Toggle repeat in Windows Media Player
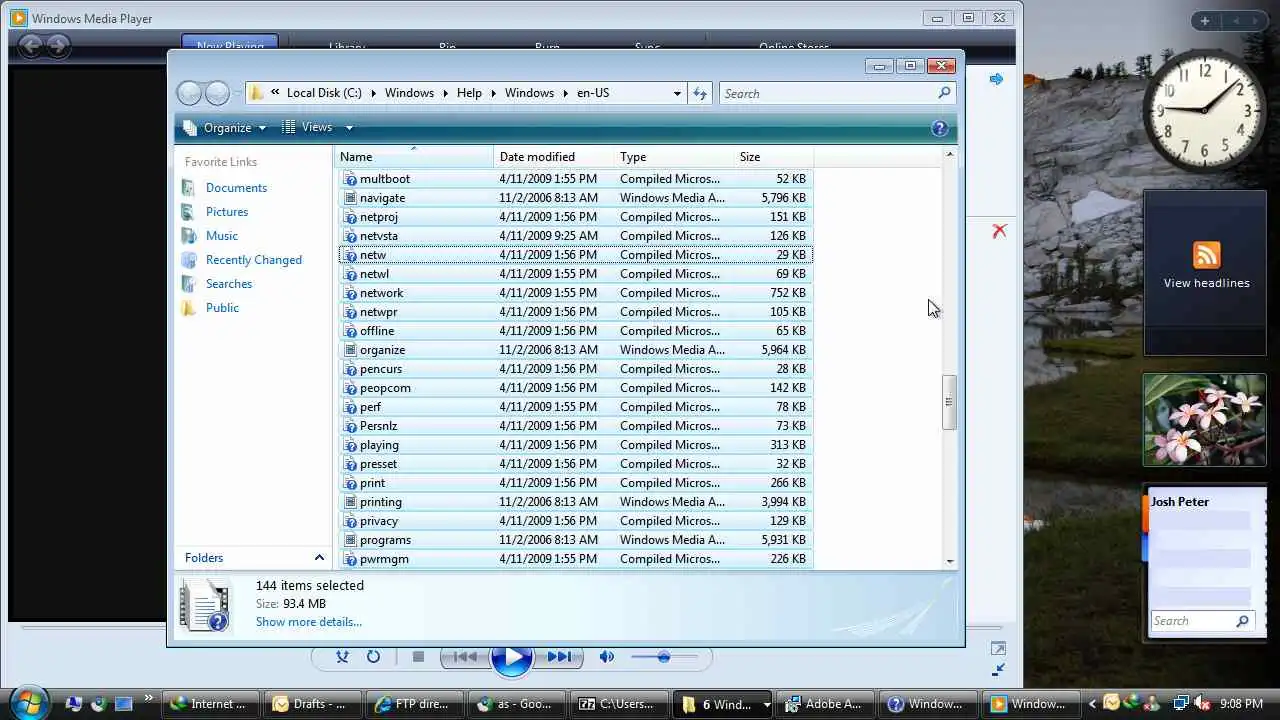 pyautogui.click(x=373, y=657)
